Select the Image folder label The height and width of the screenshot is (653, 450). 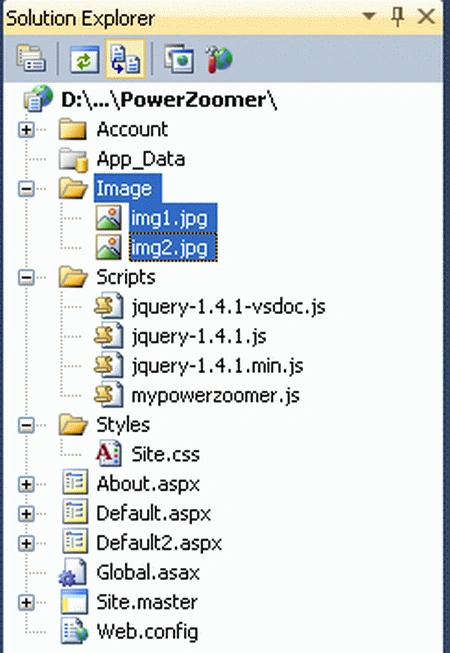(127, 188)
